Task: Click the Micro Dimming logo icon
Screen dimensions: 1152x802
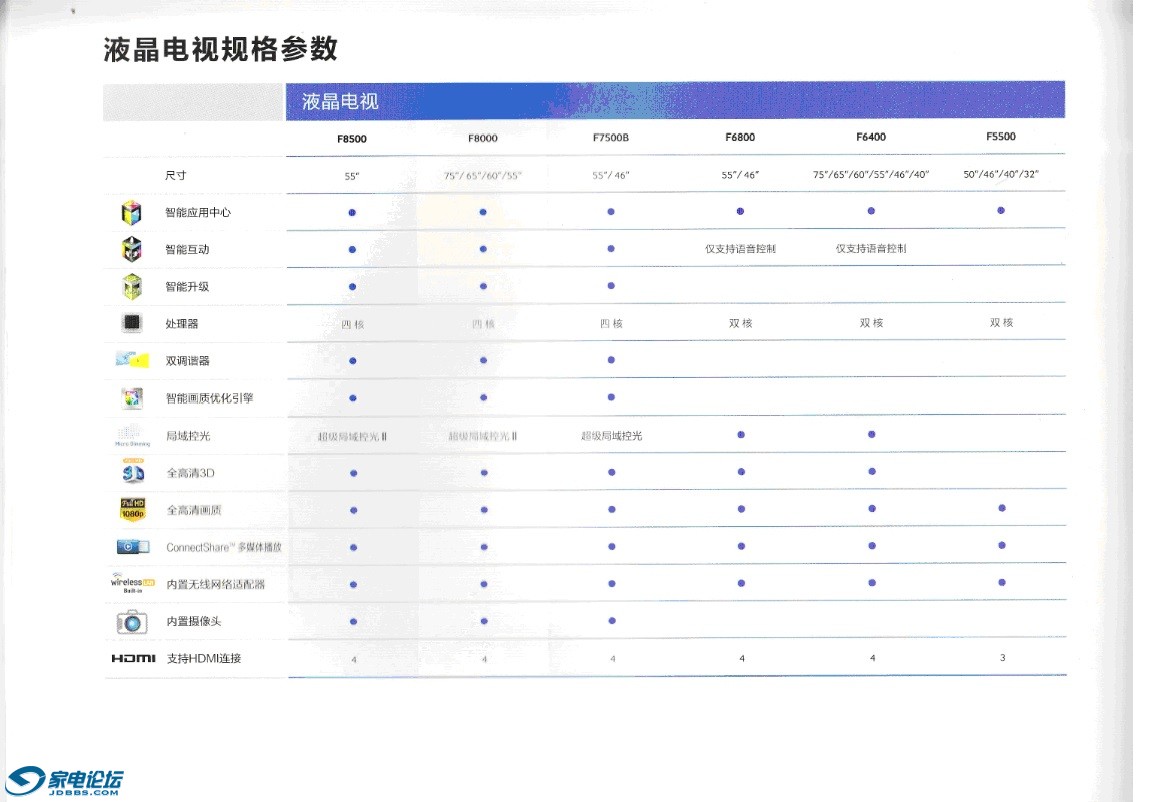Action: click(132, 436)
